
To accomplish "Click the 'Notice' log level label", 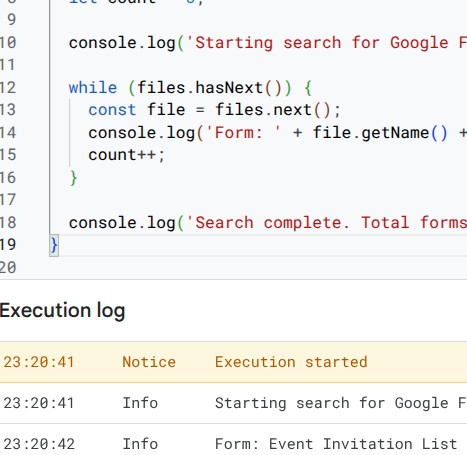I will [149, 362].
